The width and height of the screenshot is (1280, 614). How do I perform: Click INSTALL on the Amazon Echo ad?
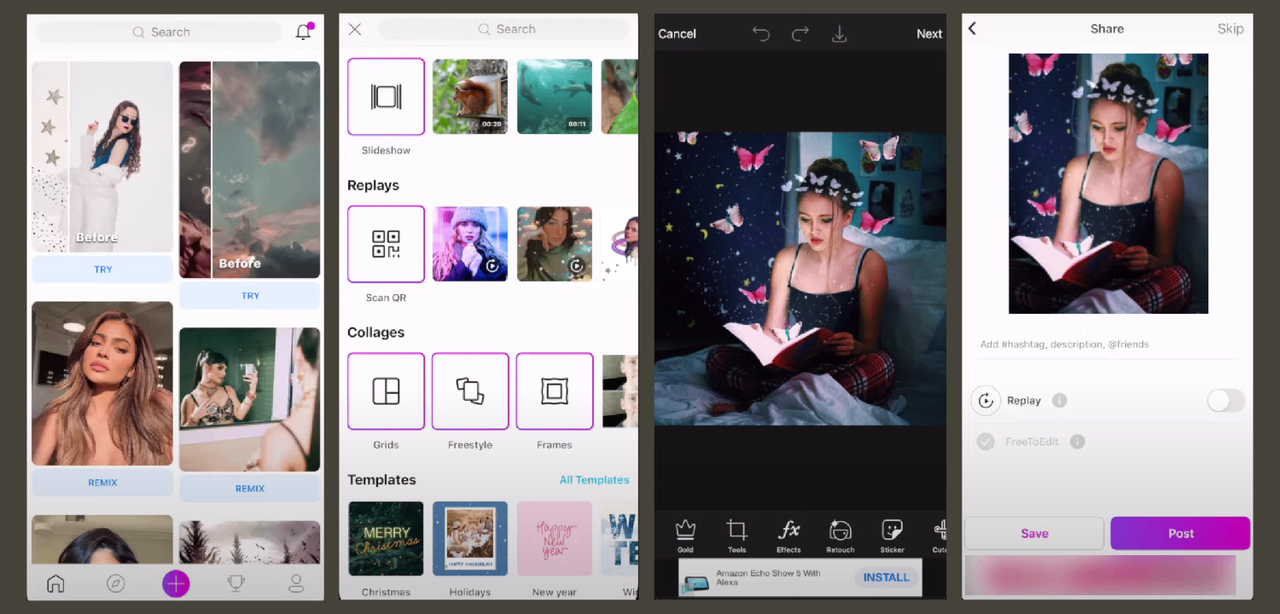point(886,577)
